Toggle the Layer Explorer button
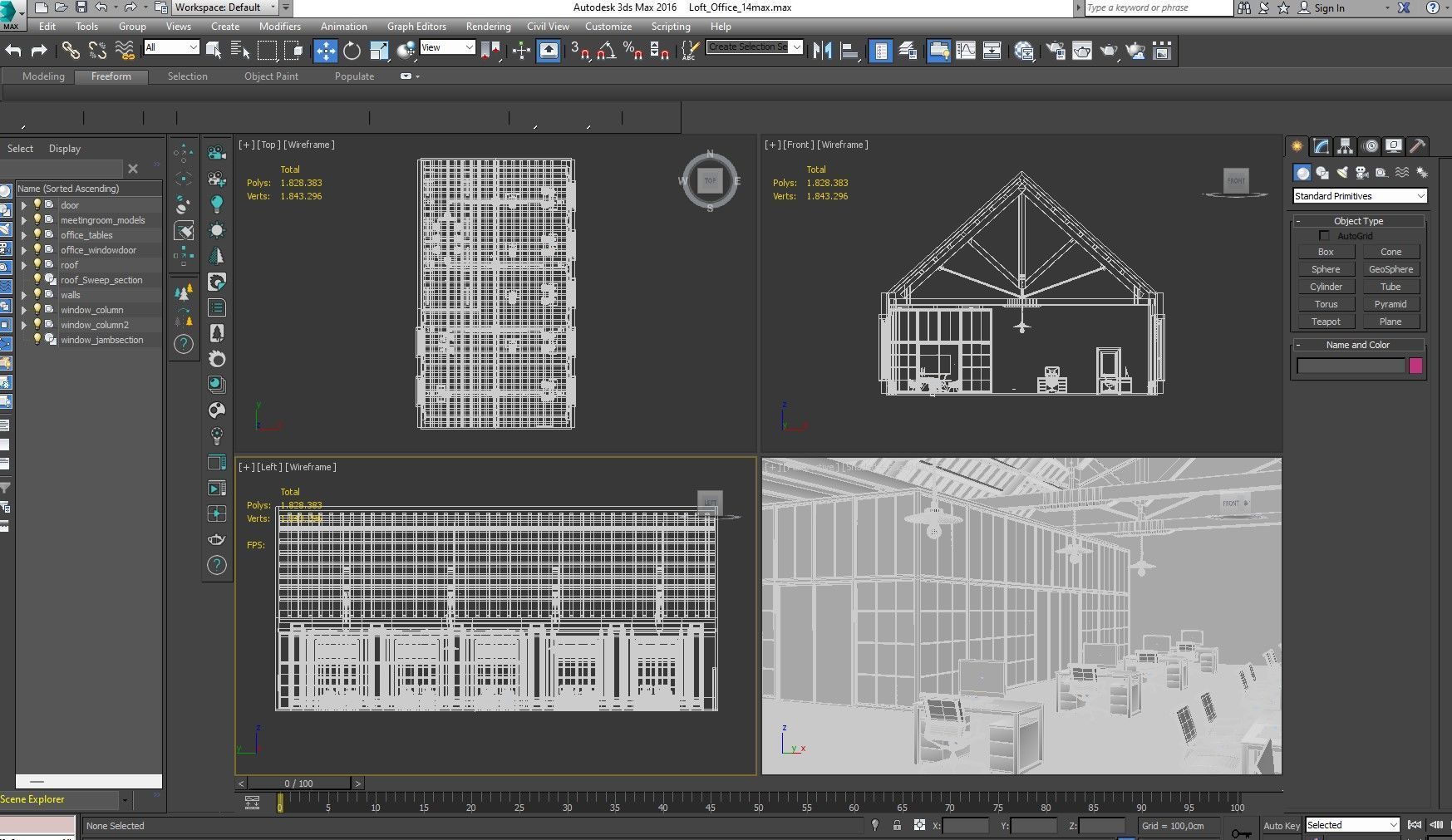Viewport: 1452px width, 840px height. [x=907, y=51]
